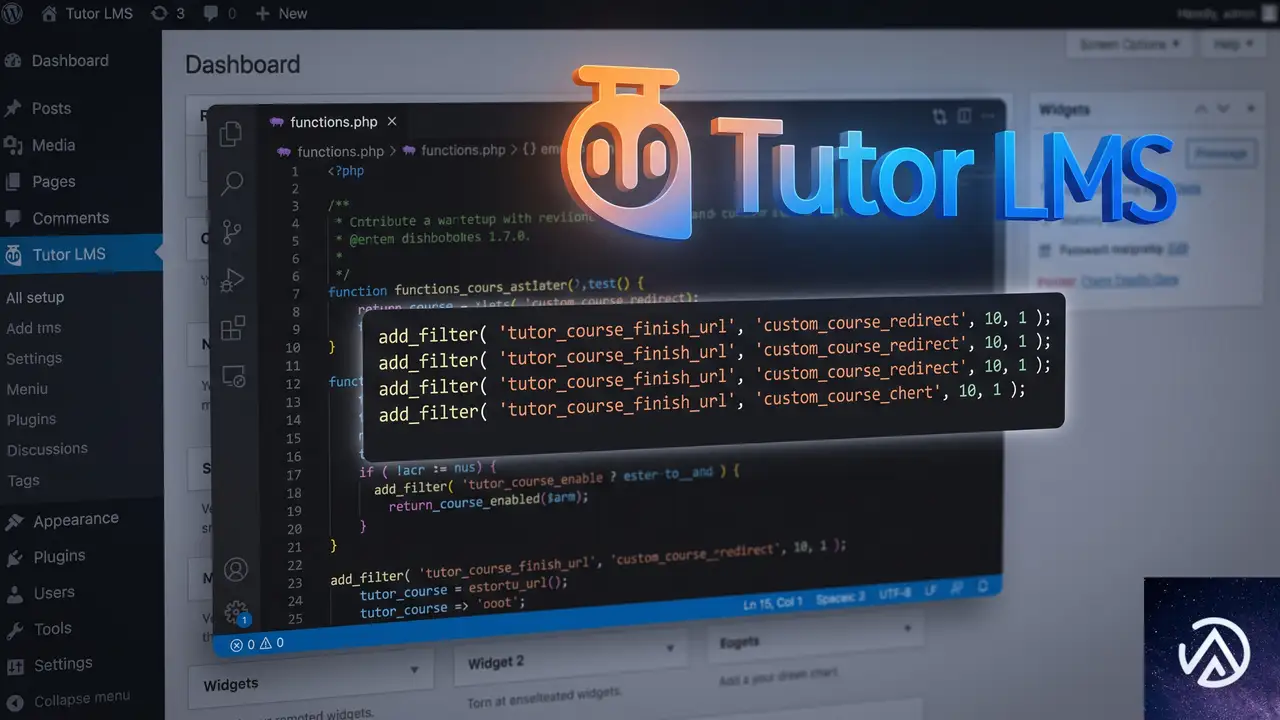Click the second functions.php breadcrumb
This screenshot has height=720, width=1280.
[x=454, y=150]
